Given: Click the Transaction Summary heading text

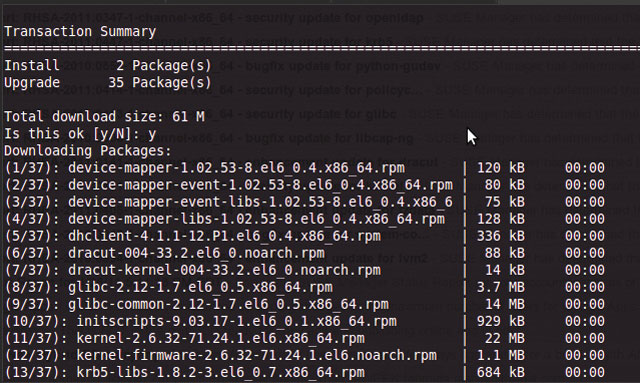Looking at the screenshot, I should (80, 31).
